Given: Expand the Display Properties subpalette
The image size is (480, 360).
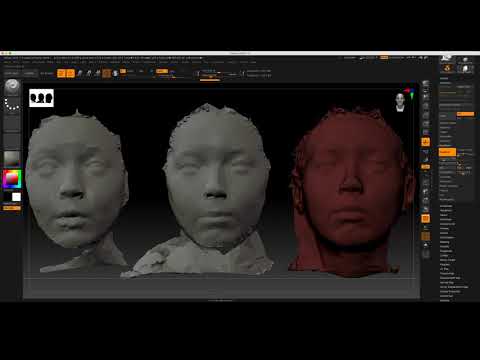Looking at the screenshot, I should coord(450,292).
